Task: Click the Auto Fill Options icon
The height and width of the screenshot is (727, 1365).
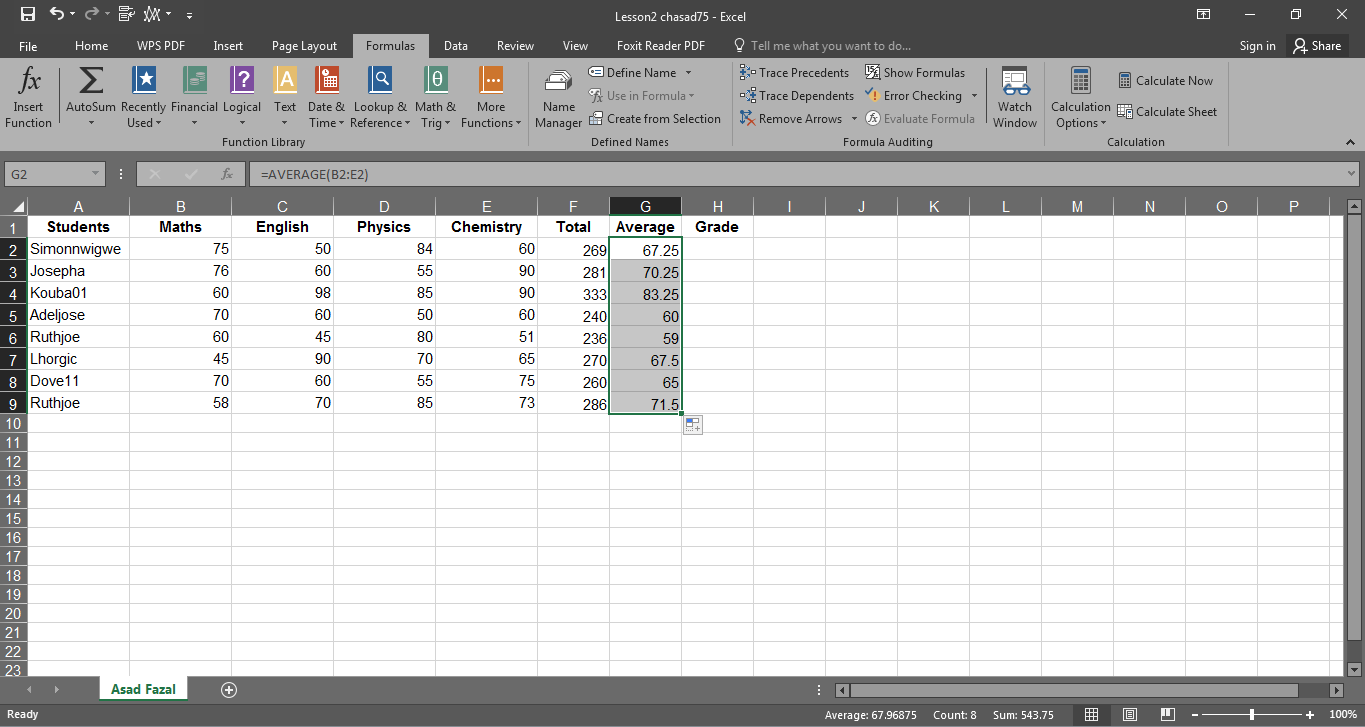Action: pyautogui.click(x=693, y=425)
